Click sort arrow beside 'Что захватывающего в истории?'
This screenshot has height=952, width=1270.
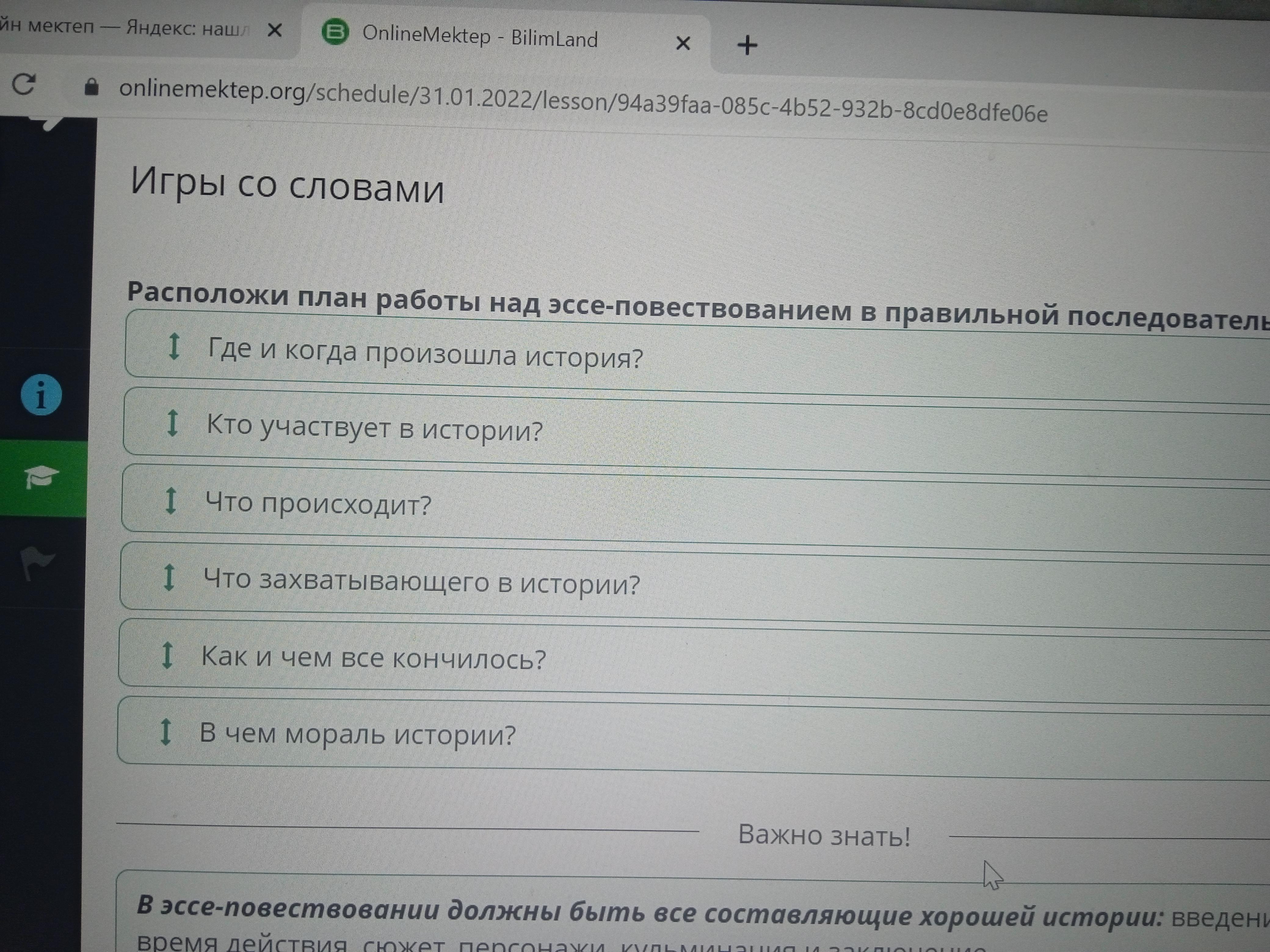tap(169, 577)
